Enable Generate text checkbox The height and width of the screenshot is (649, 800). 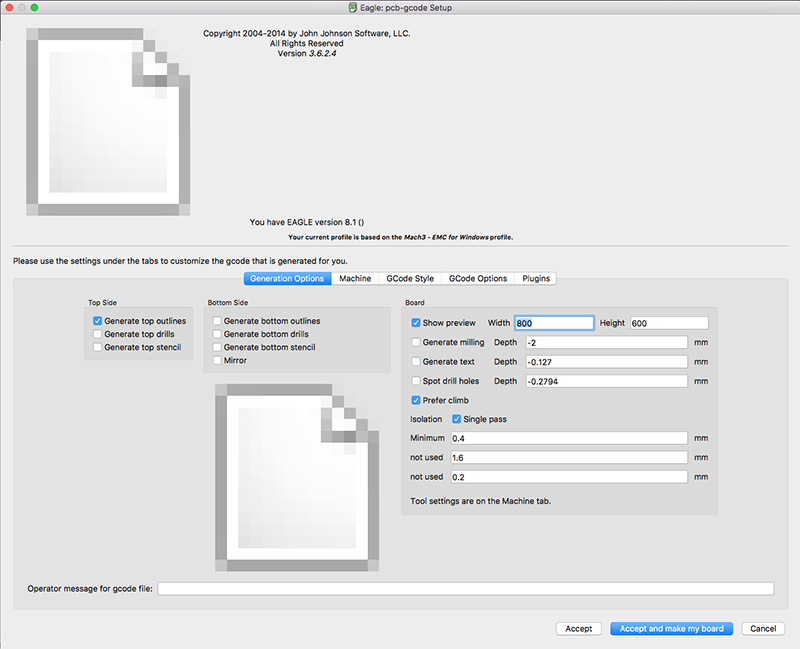(416, 362)
